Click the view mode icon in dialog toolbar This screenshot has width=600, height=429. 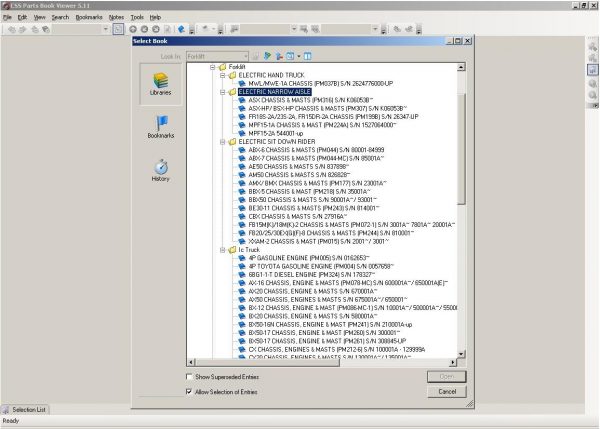tap(290, 56)
